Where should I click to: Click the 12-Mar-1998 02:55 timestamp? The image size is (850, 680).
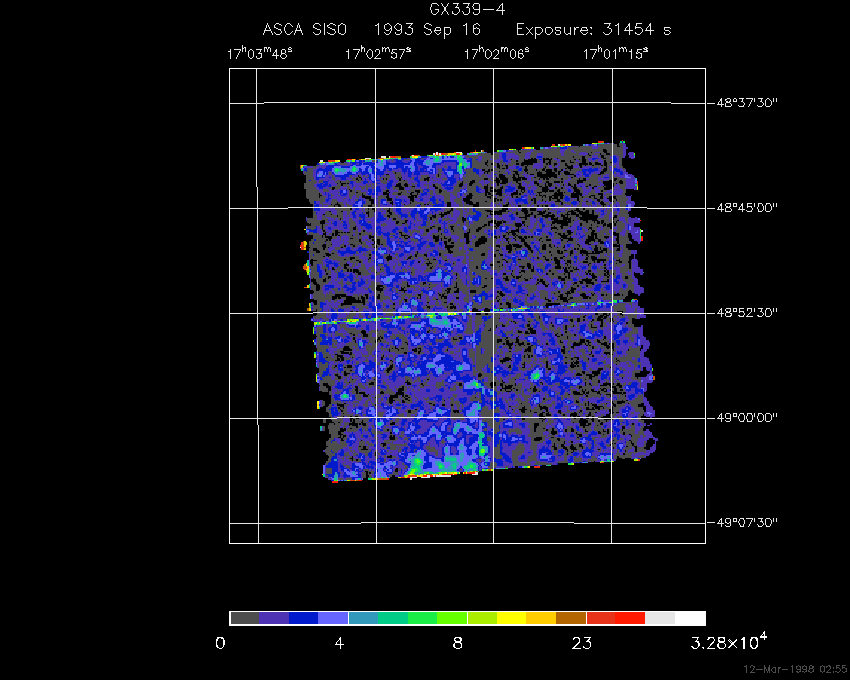pyautogui.click(x=795, y=669)
